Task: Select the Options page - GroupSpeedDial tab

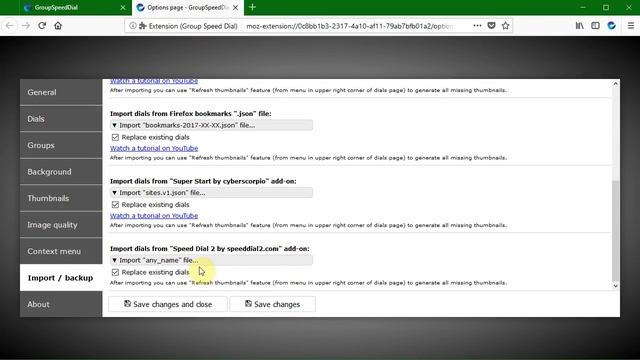Action: pyautogui.click(x=188, y=8)
